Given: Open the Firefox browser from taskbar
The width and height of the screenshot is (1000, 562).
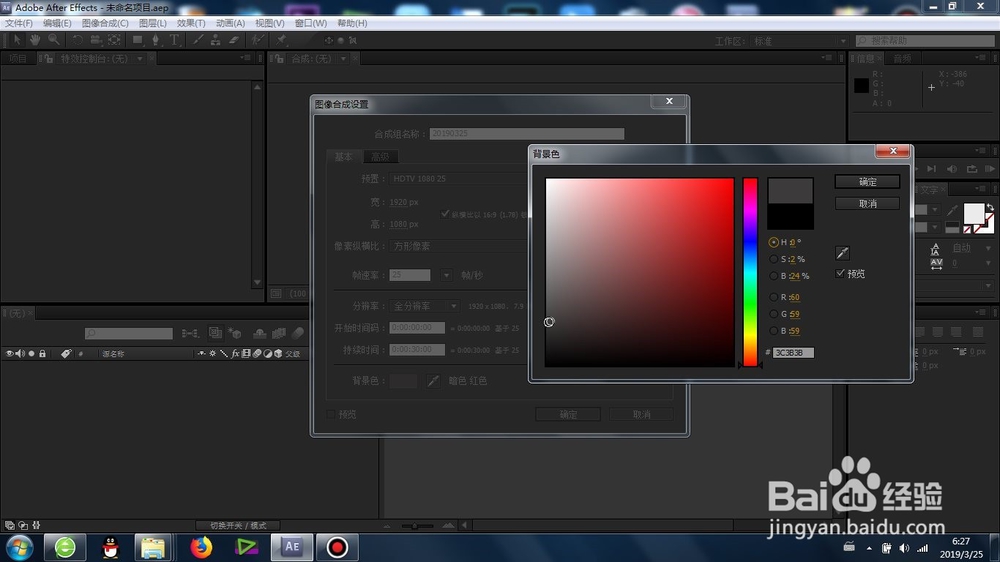Looking at the screenshot, I should click(201, 547).
